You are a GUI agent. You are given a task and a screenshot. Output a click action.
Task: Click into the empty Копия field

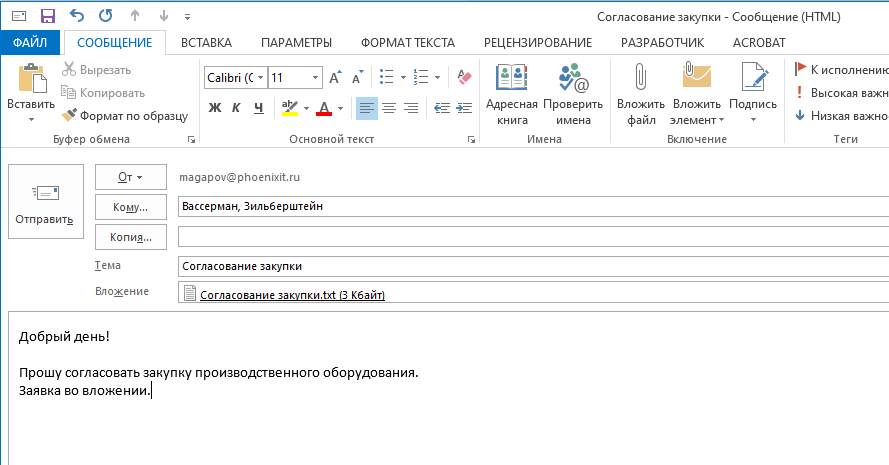(x=533, y=236)
